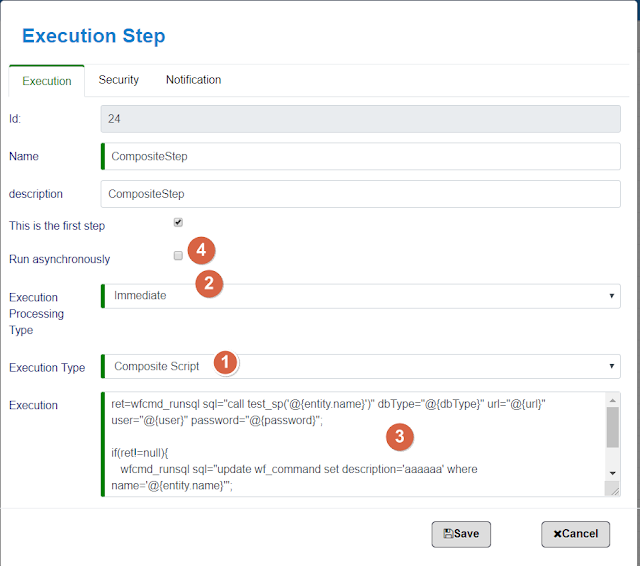This screenshot has height=566, width=640.
Task: Click the numbered callout marker 4
Action: coord(200,247)
